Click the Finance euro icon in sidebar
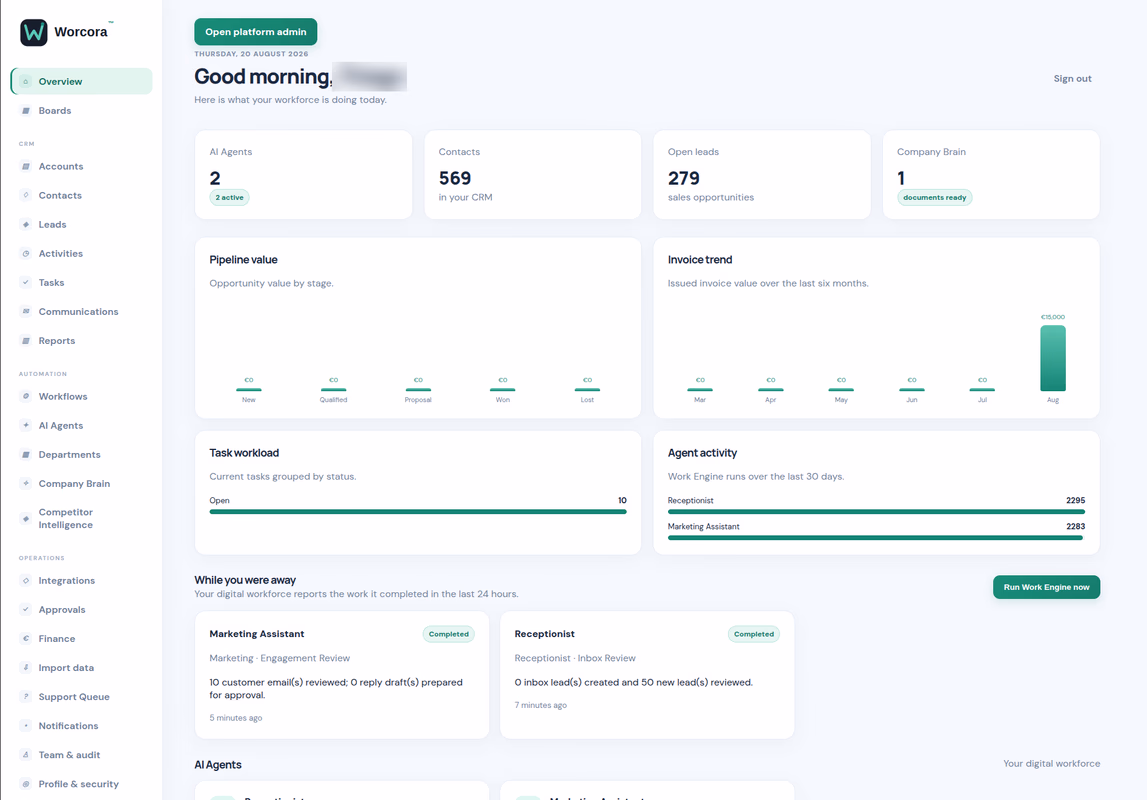The image size is (1147, 800). point(26,638)
